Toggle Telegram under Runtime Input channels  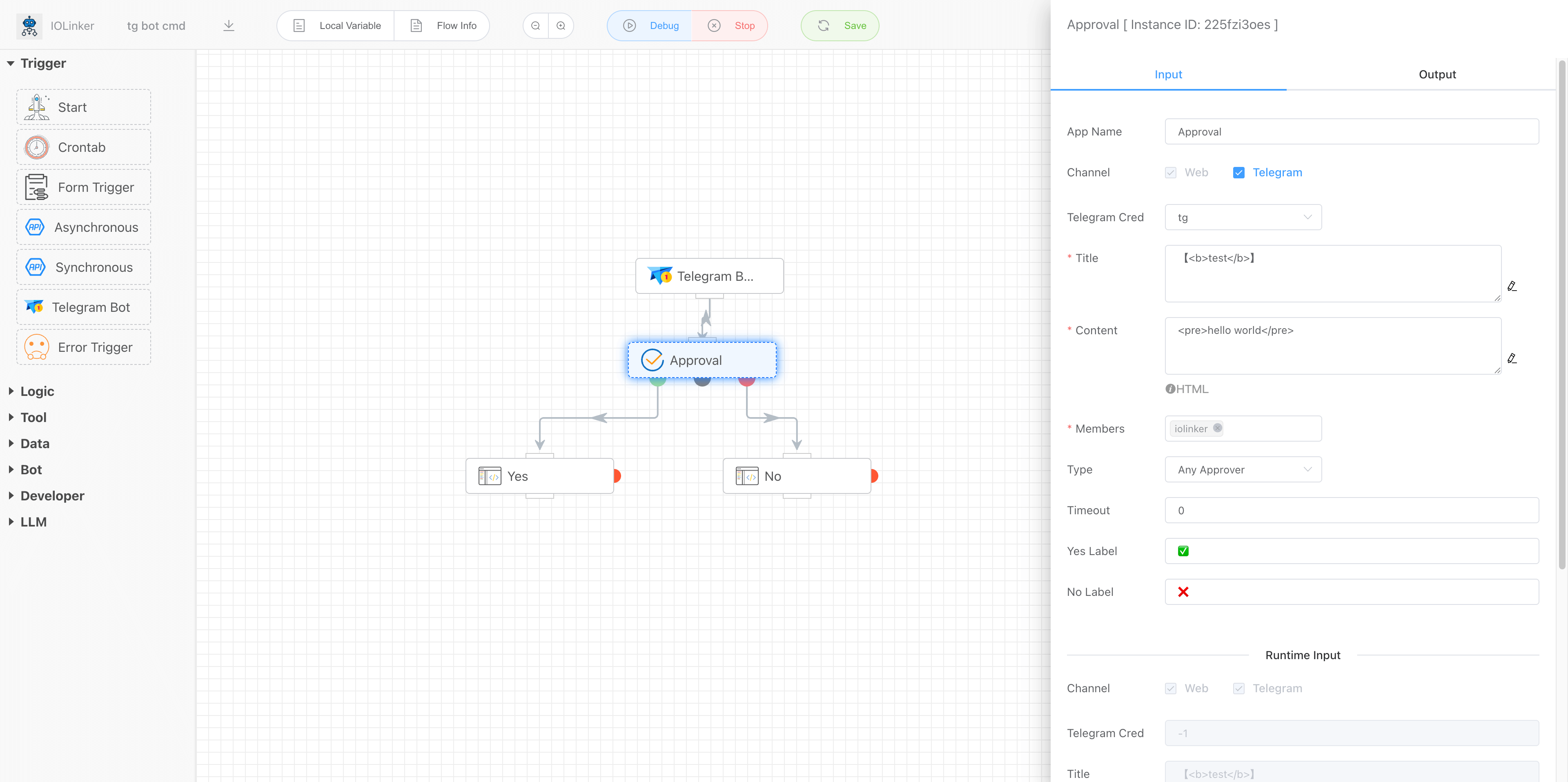tap(1239, 688)
